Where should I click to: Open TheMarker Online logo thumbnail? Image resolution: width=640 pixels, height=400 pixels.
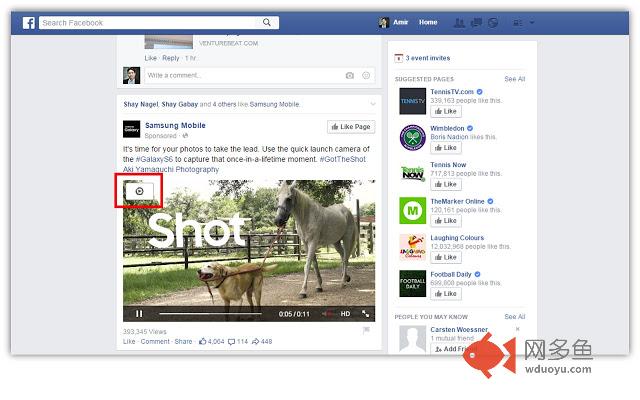[x=412, y=211]
